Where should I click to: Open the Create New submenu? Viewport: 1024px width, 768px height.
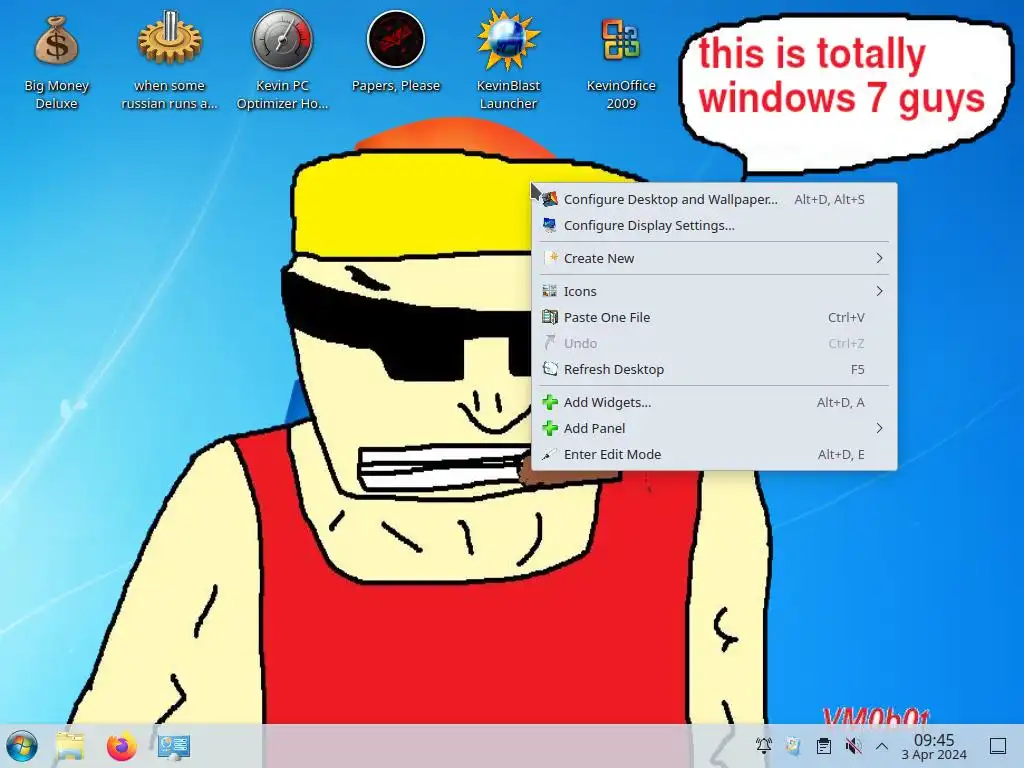pyautogui.click(x=714, y=258)
